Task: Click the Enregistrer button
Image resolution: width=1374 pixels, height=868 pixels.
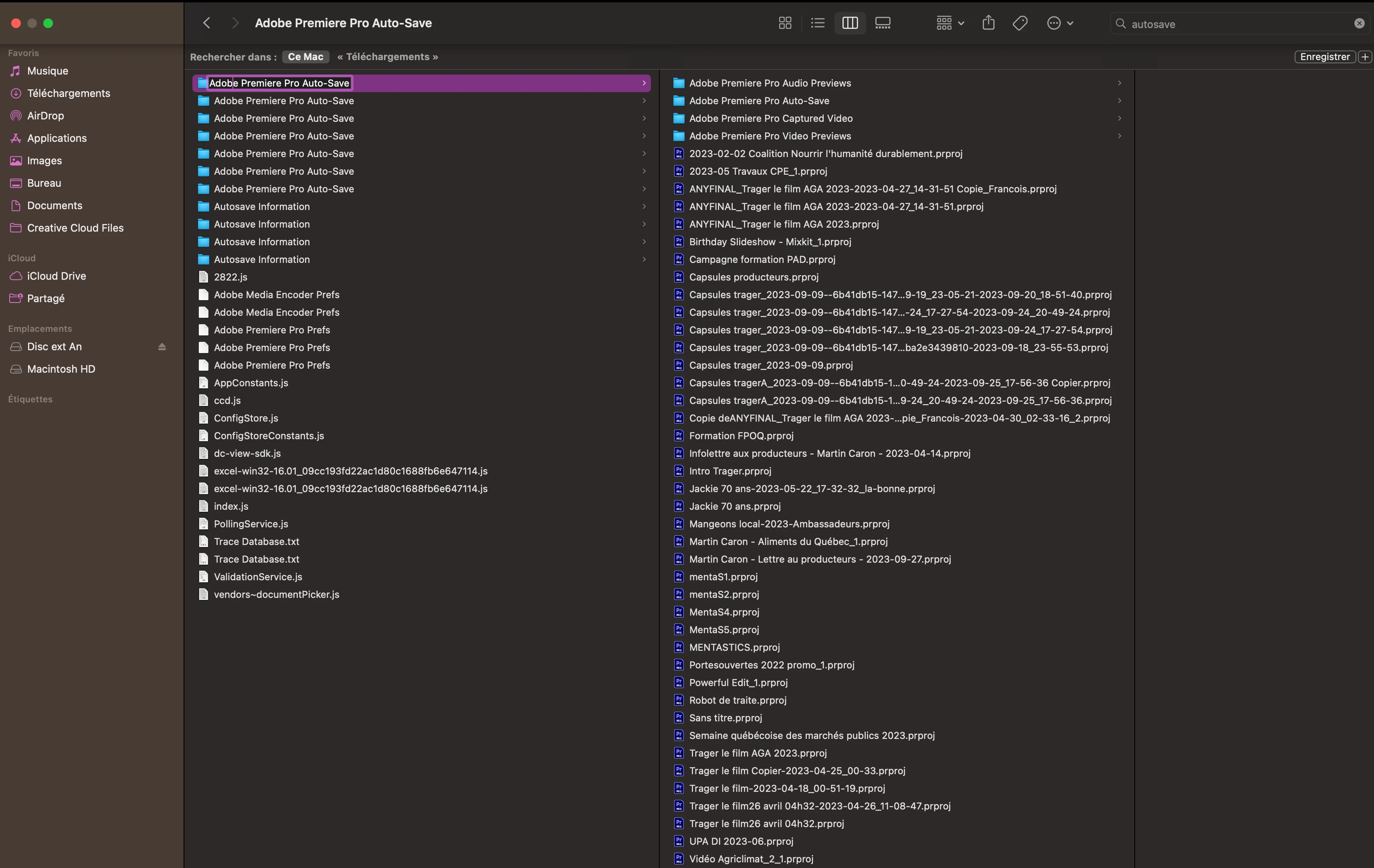Action: click(x=1324, y=57)
